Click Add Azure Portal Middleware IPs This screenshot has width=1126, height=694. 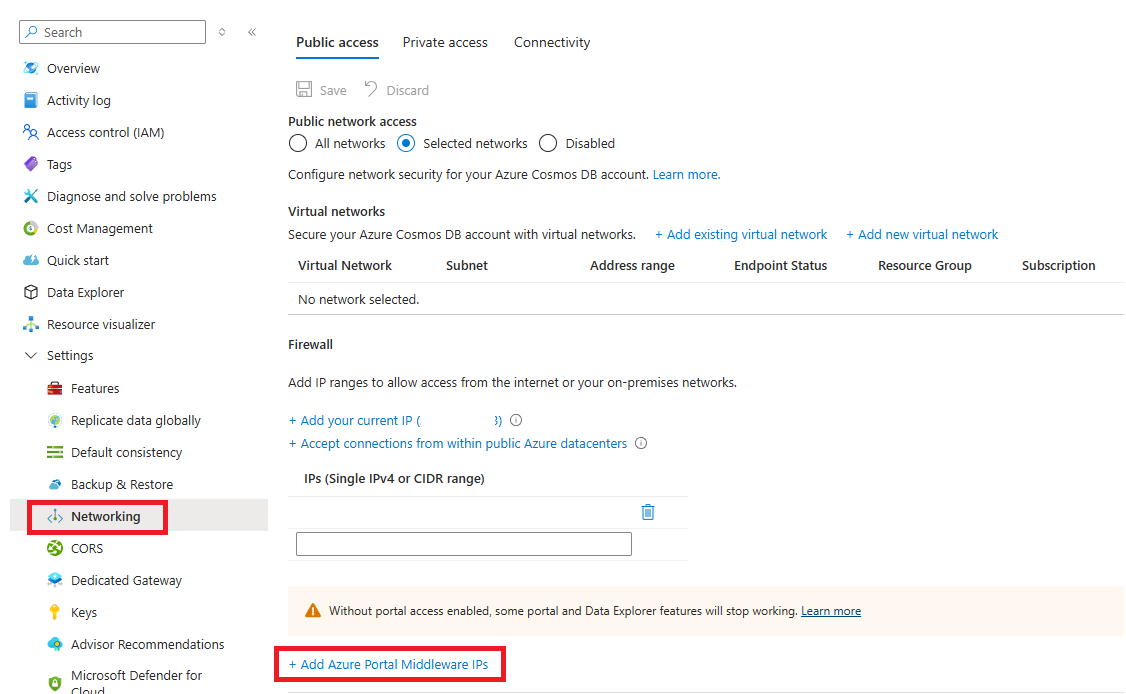click(390, 663)
